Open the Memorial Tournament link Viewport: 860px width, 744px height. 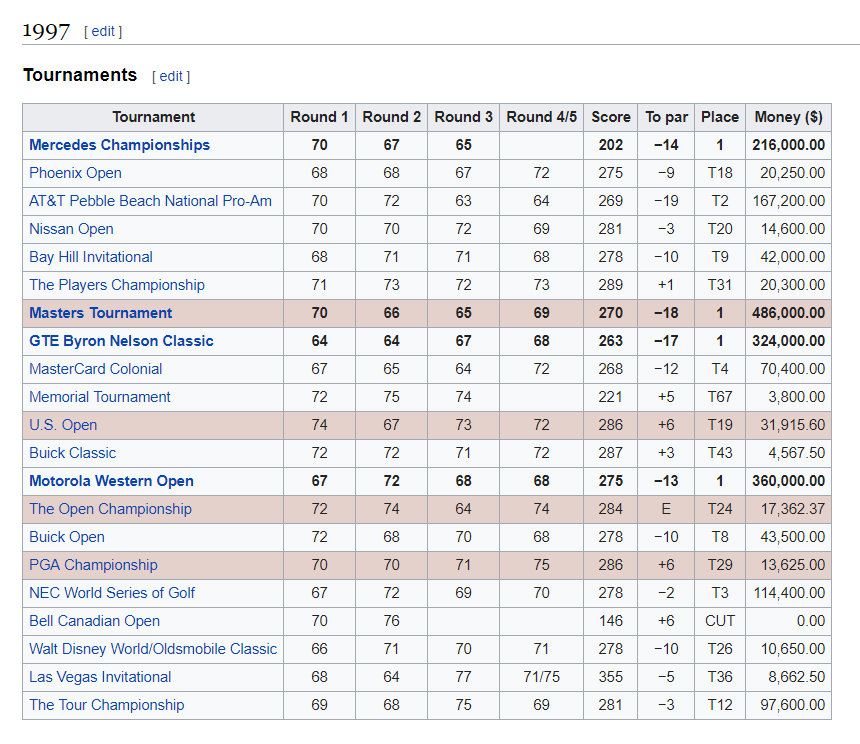[x=100, y=397]
